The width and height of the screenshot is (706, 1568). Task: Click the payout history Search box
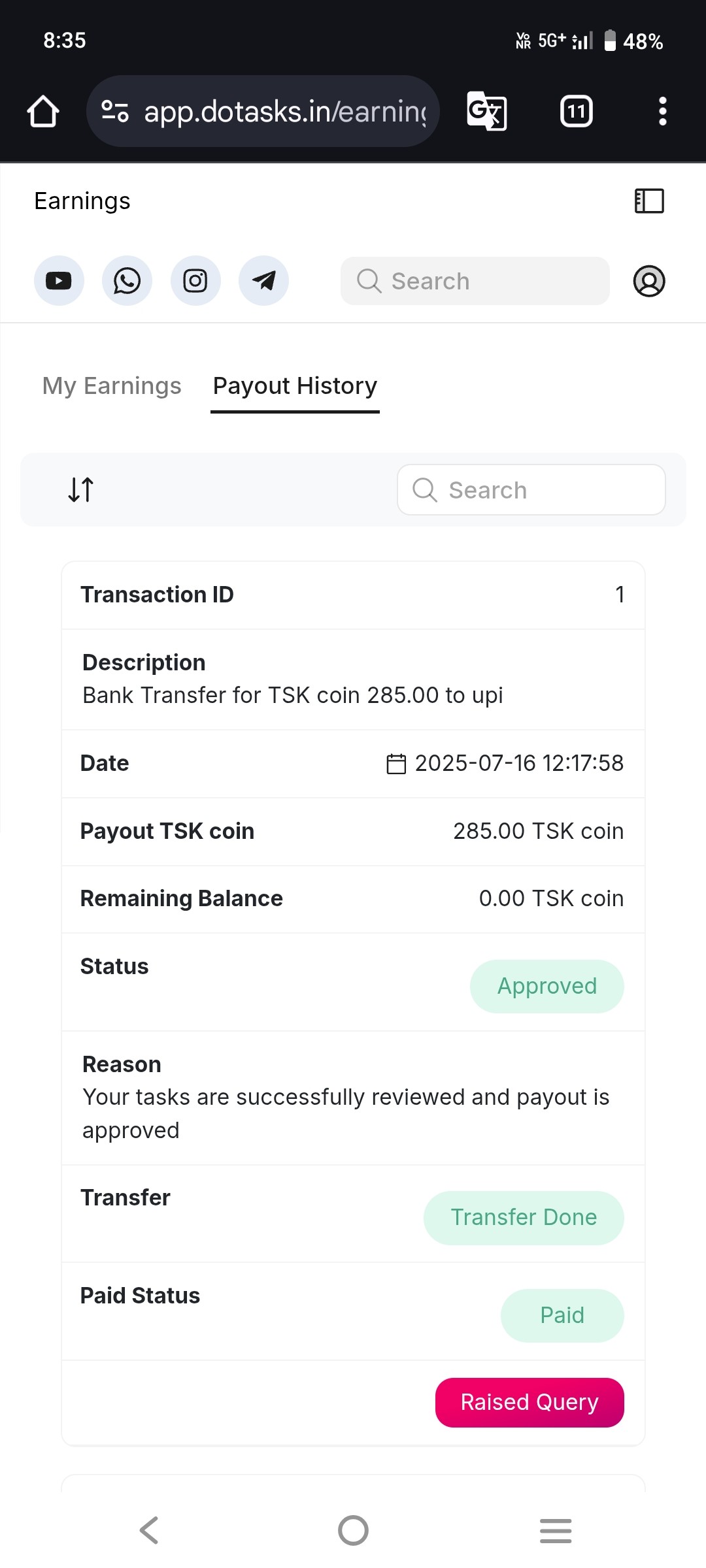[x=531, y=490]
